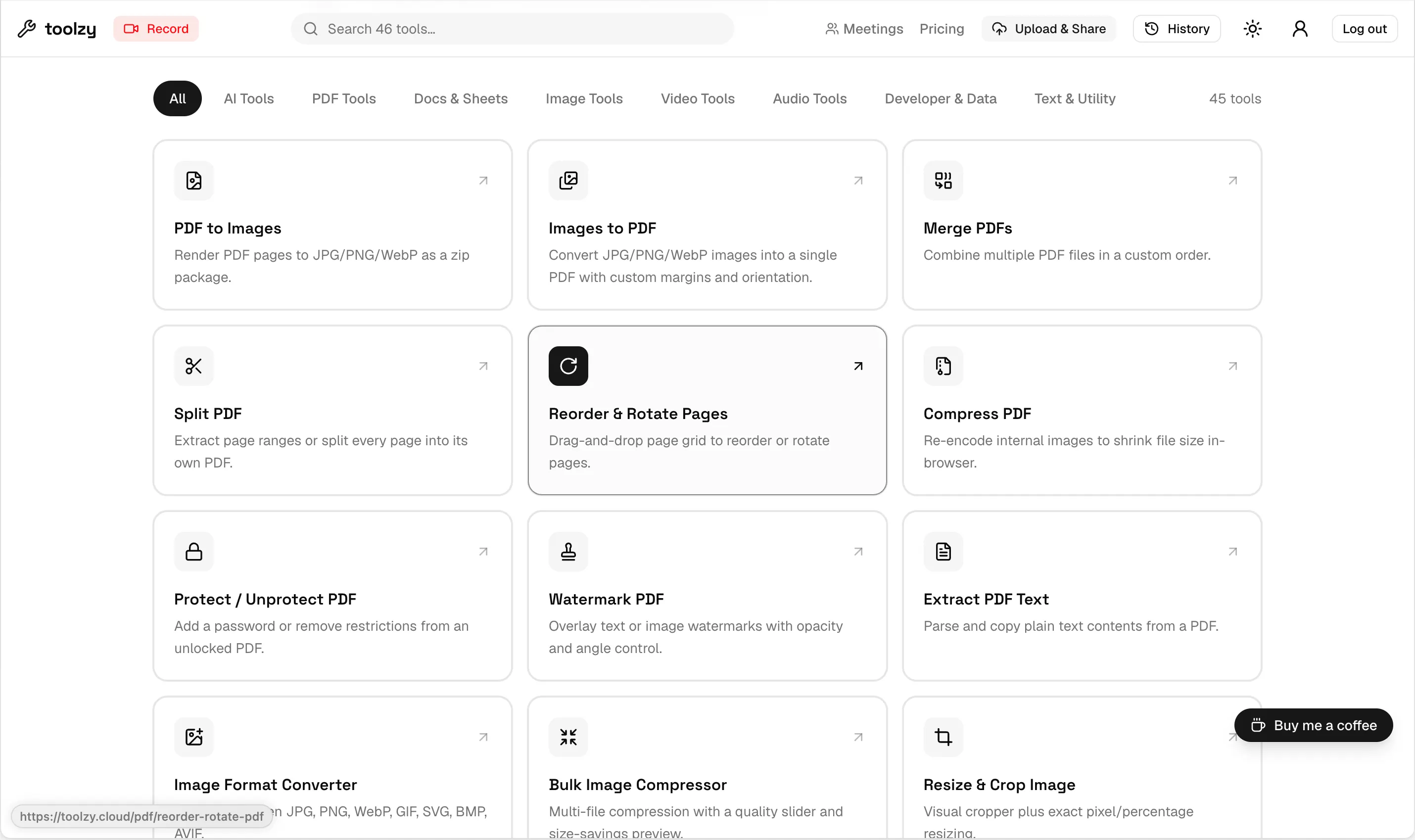1415x840 pixels.
Task: Open the PDF to Images title
Action: tap(228, 228)
